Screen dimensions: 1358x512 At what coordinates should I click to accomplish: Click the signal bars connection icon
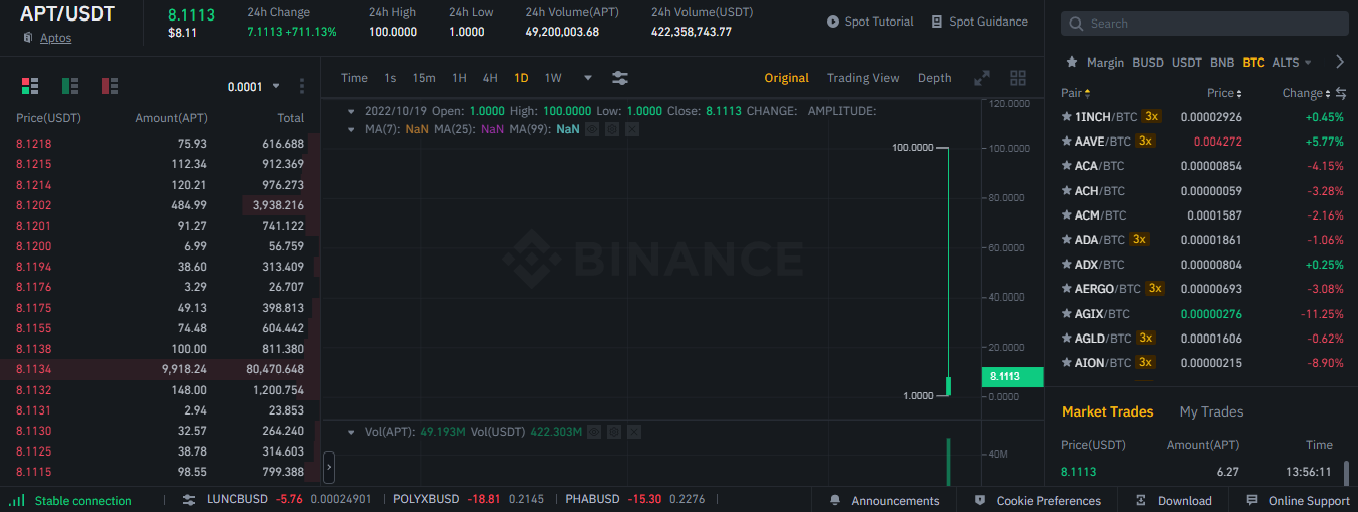click(17, 500)
